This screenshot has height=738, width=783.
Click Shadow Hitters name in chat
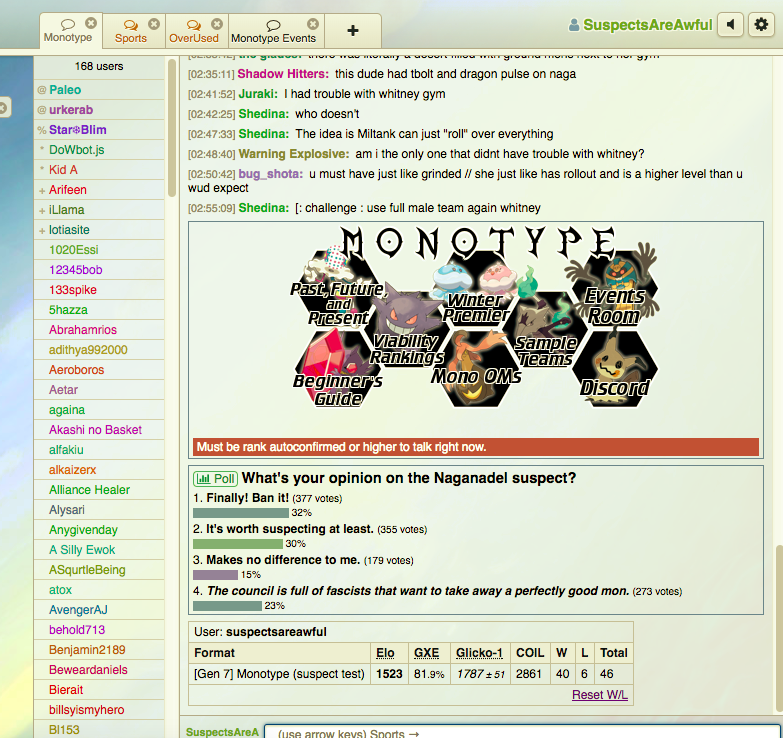pyautogui.click(x=283, y=74)
